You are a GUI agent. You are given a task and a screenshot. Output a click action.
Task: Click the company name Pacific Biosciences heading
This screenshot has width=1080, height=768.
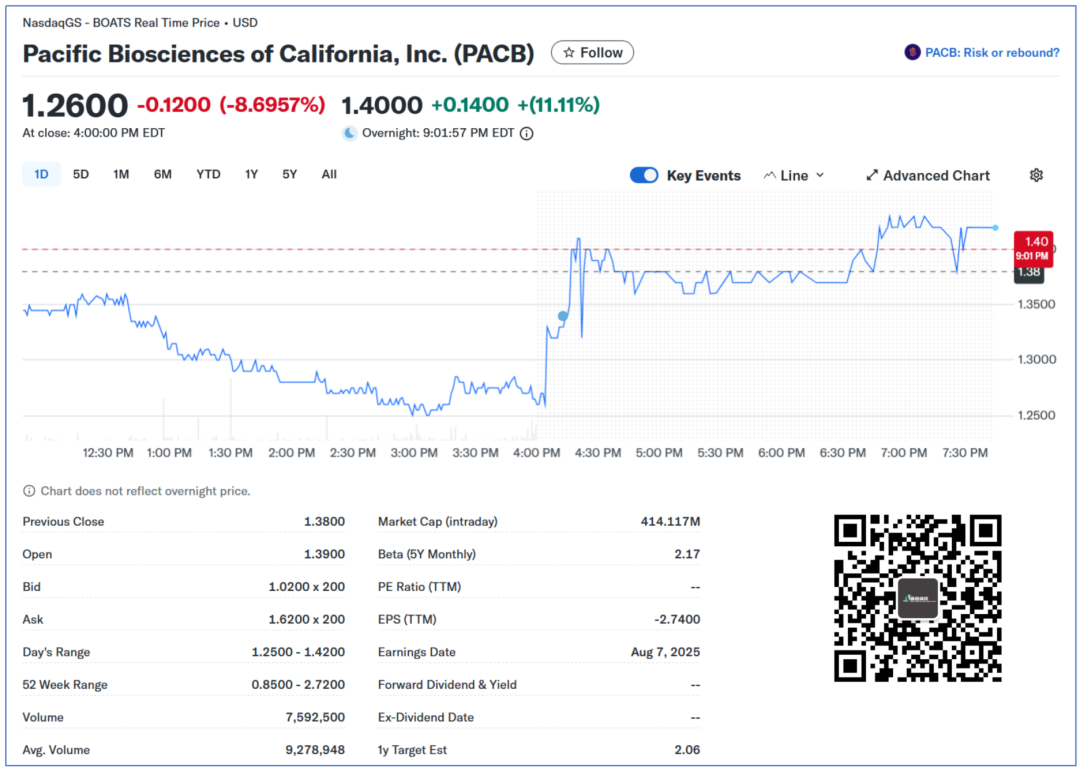(x=278, y=54)
